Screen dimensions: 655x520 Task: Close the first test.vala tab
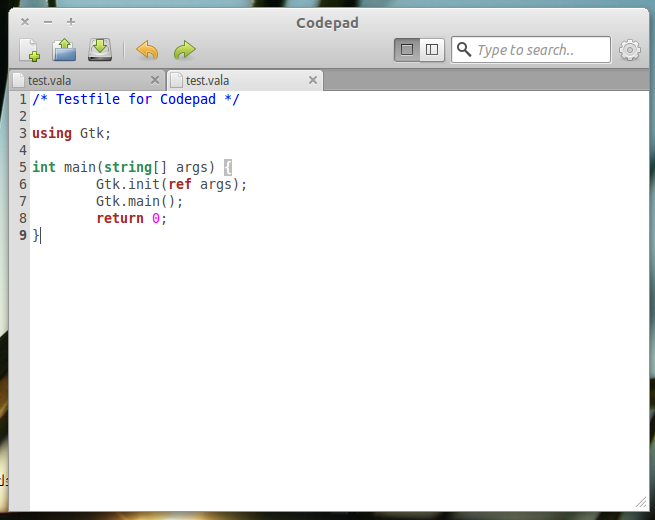(155, 80)
